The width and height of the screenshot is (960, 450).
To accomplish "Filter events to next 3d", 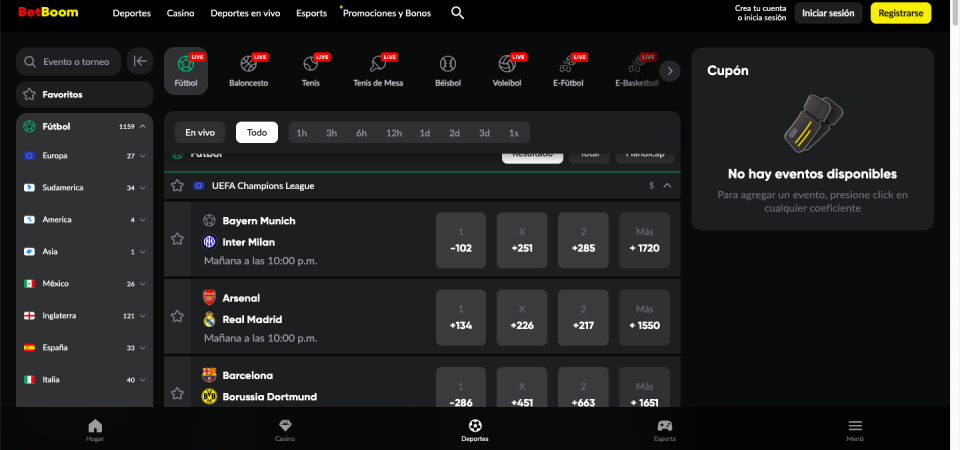I will point(484,133).
